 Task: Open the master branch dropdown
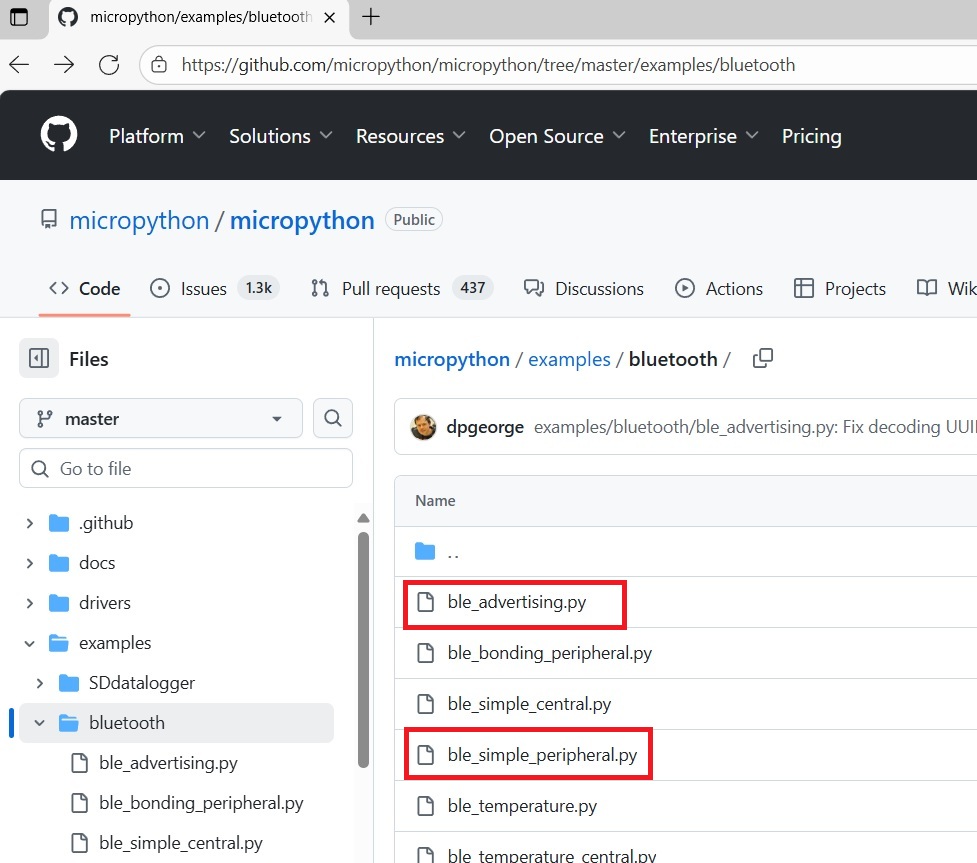pos(160,419)
